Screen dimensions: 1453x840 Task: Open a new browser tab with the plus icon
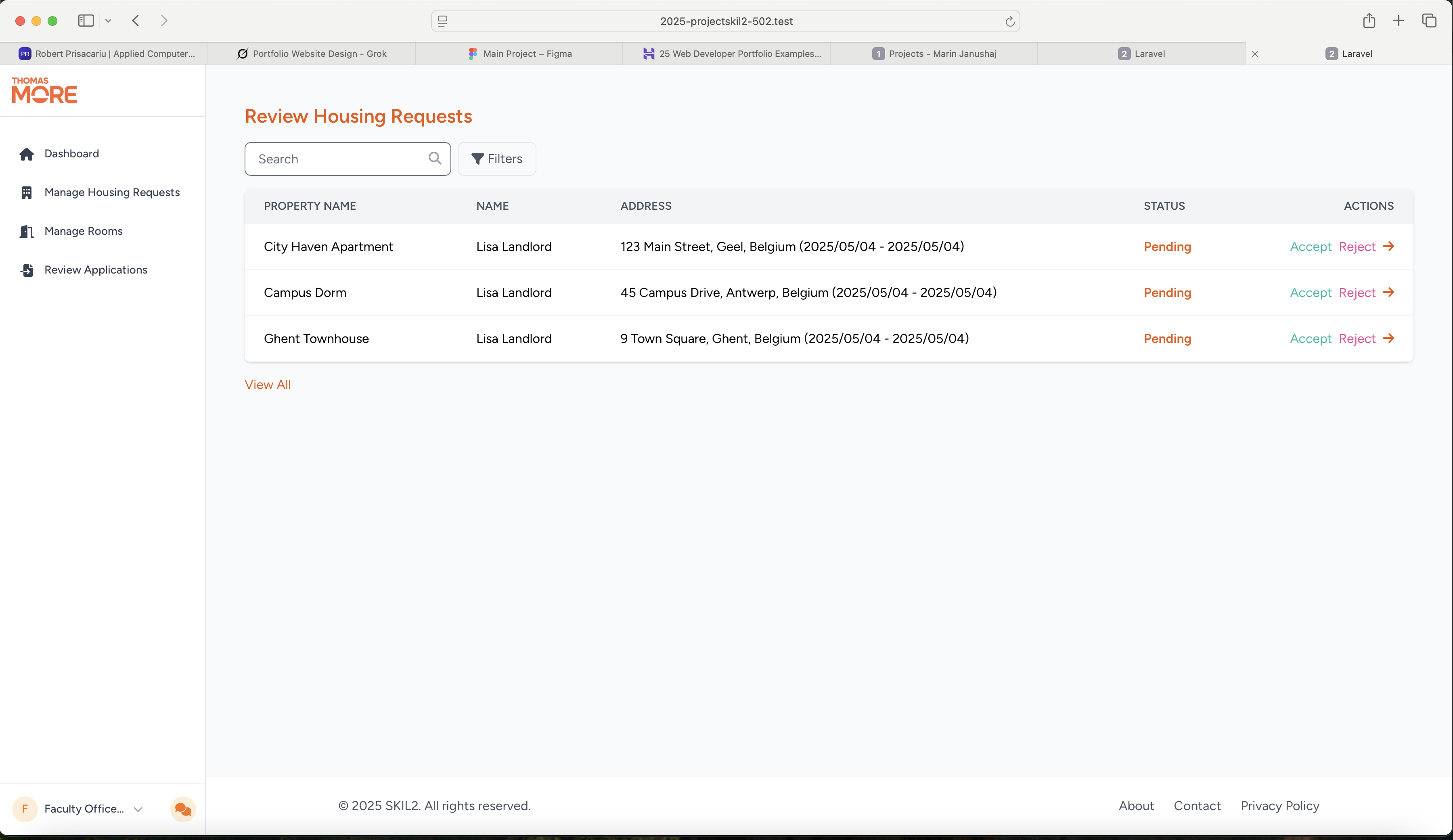pyautogui.click(x=1399, y=21)
